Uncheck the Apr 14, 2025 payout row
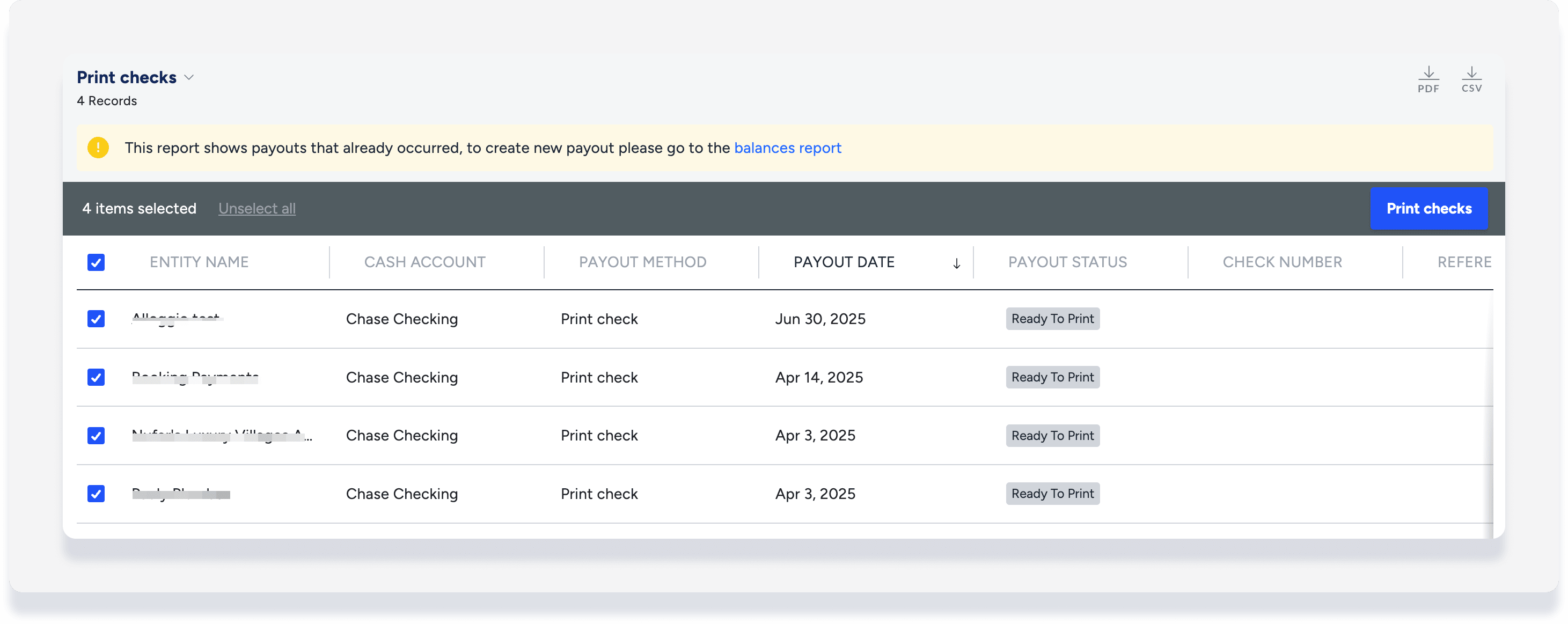This screenshot has height=624, width=1568. [96, 377]
